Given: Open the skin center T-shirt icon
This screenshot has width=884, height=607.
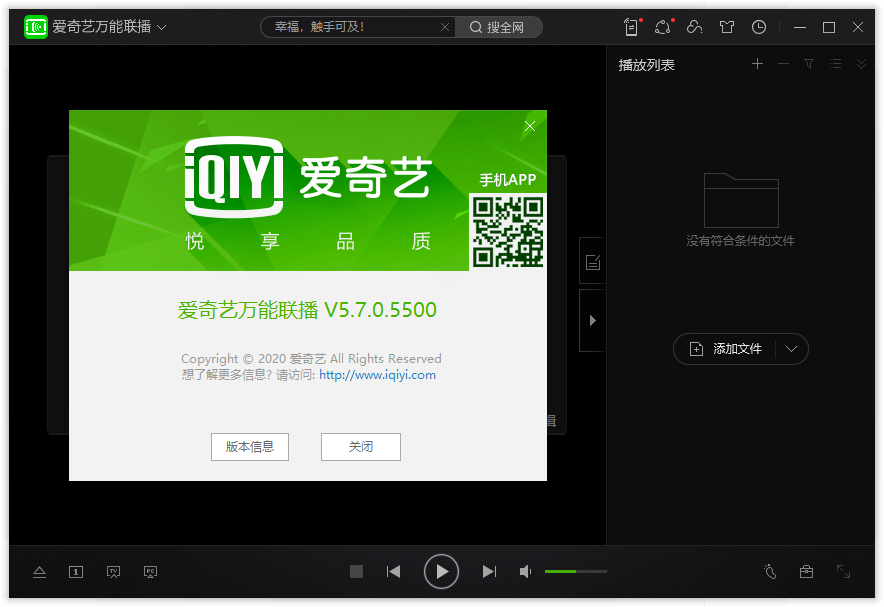Looking at the screenshot, I should click(x=727, y=27).
